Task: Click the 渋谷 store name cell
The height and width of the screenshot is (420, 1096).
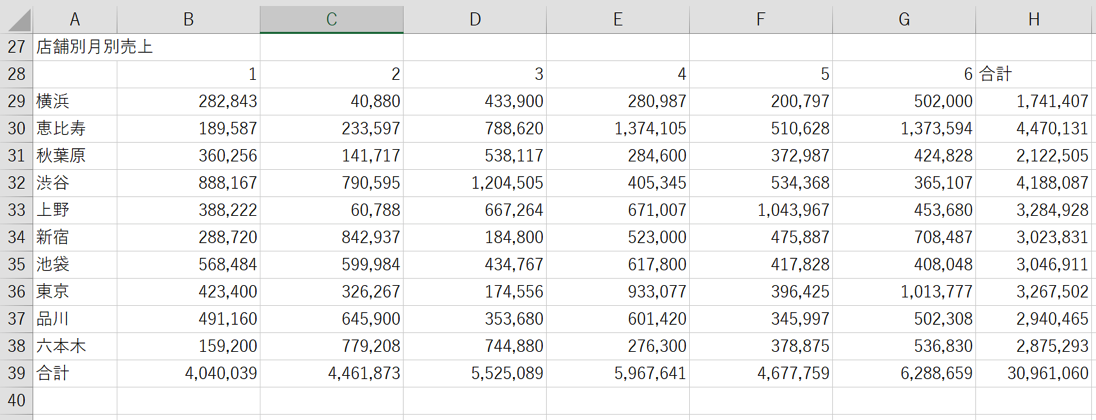Action: click(75, 183)
